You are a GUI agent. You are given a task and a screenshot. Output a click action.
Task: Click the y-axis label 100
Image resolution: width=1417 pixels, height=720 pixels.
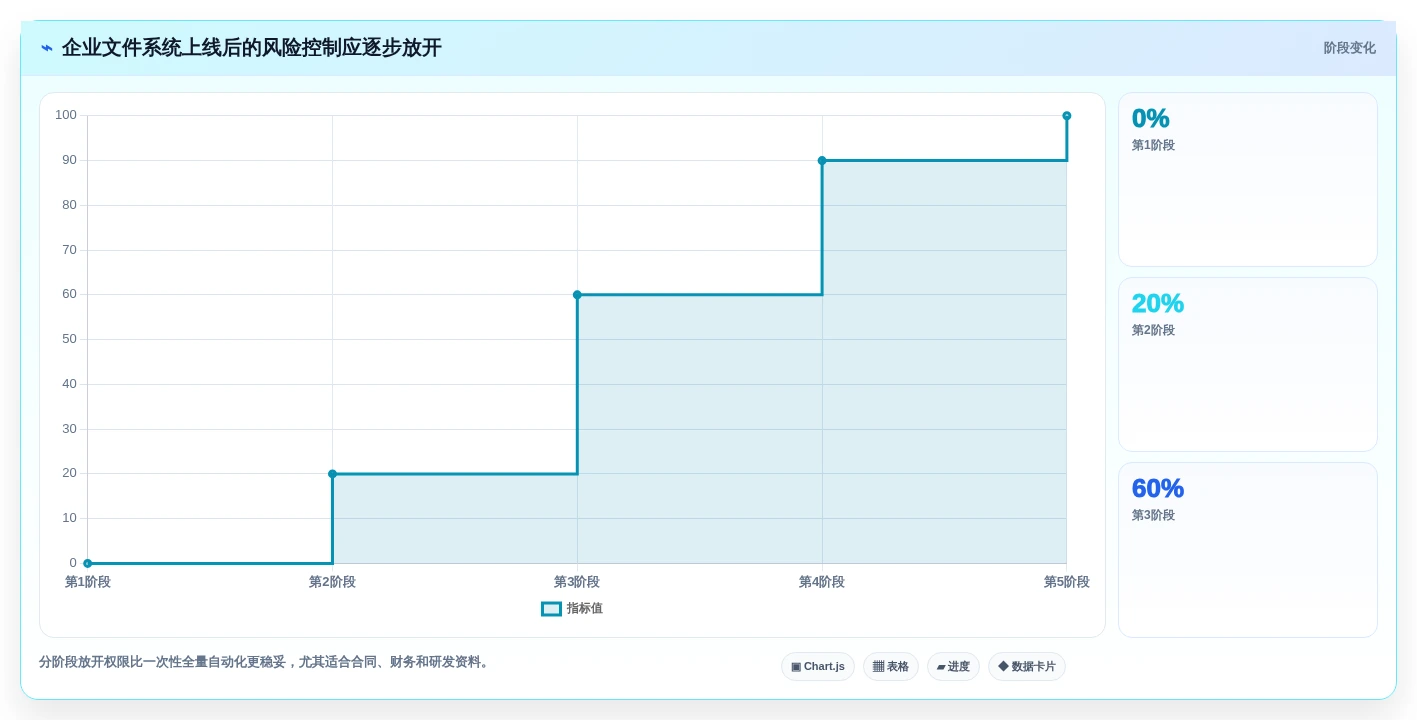tap(66, 115)
